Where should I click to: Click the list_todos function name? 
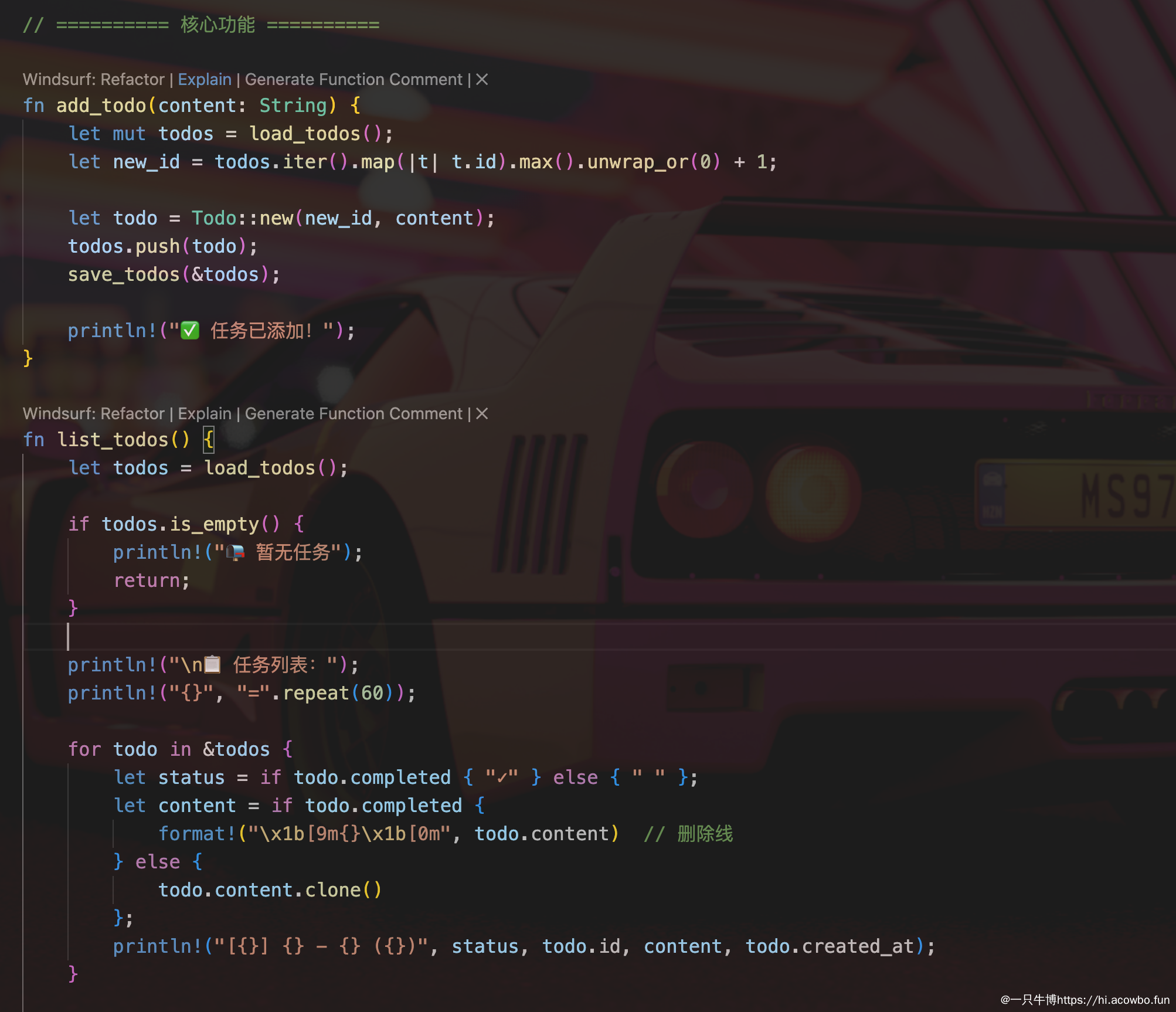coord(113,440)
